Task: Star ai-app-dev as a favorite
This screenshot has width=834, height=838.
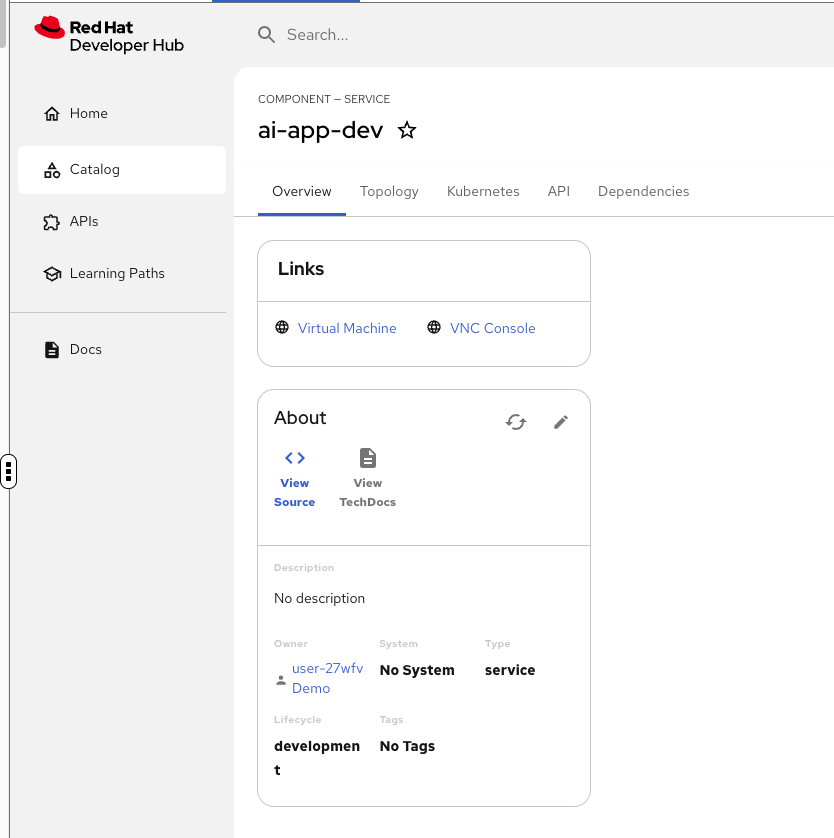Action: [407, 131]
